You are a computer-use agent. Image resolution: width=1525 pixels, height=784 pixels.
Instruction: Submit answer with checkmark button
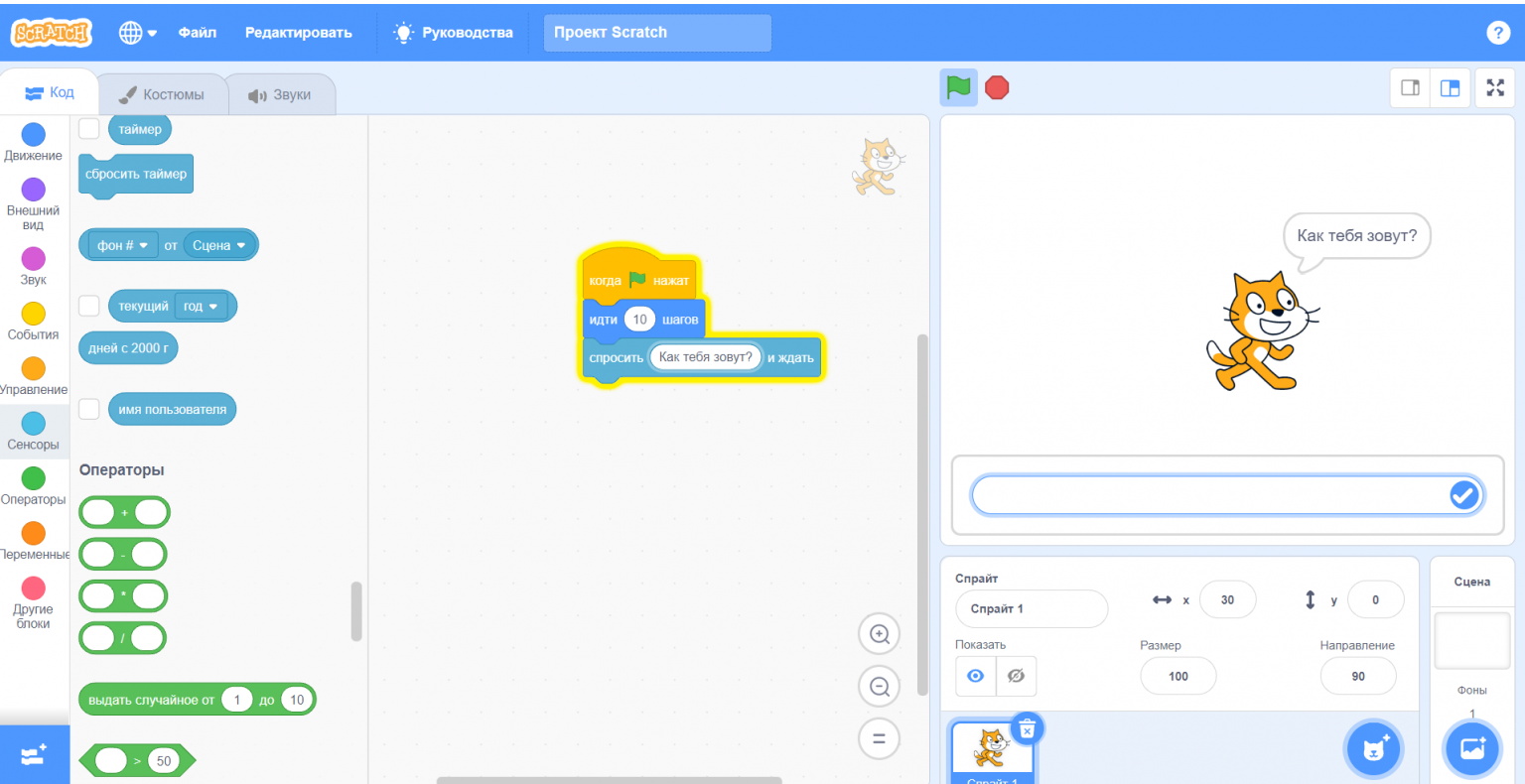click(x=1464, y=495)
